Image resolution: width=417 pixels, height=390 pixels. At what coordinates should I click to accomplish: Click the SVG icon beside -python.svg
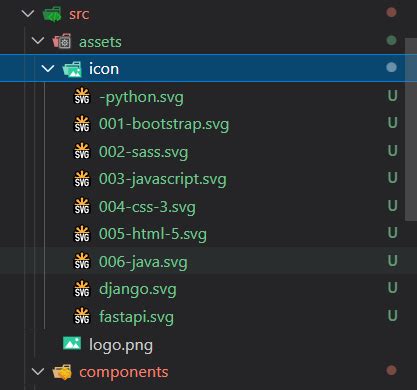click(x=82, y=96)
